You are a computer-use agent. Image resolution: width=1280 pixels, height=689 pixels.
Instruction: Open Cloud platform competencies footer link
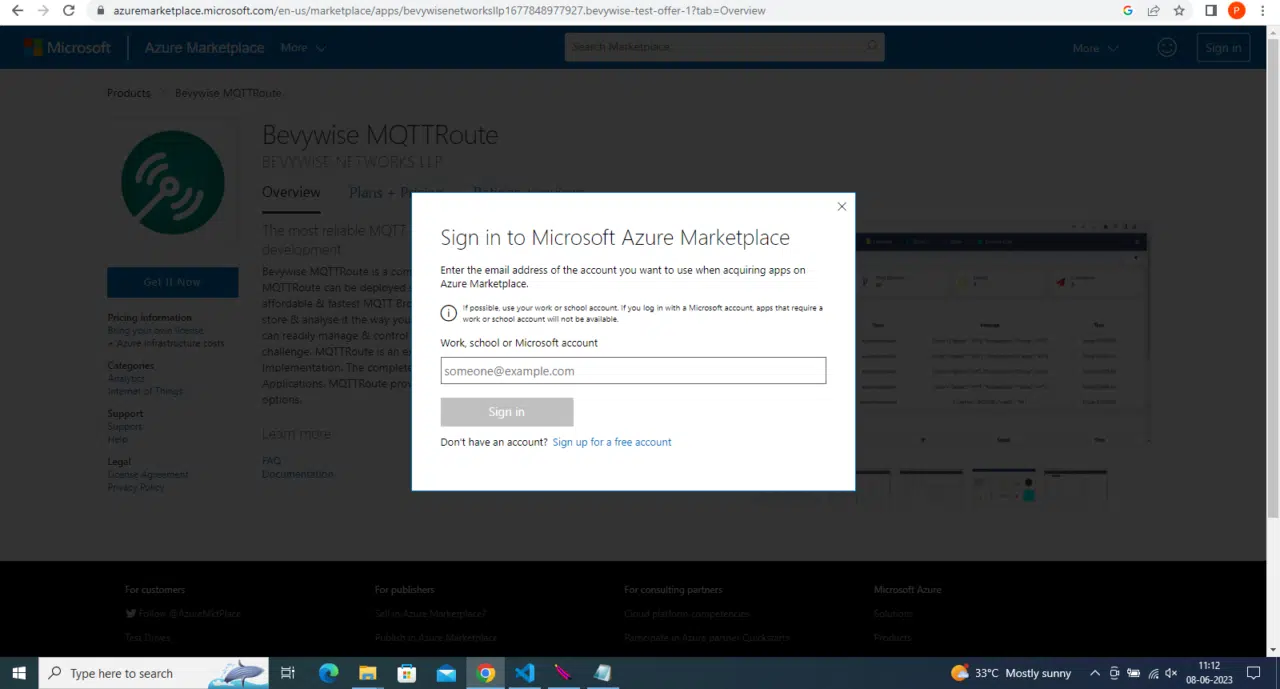pyautogui.click(x=687, y=613)
